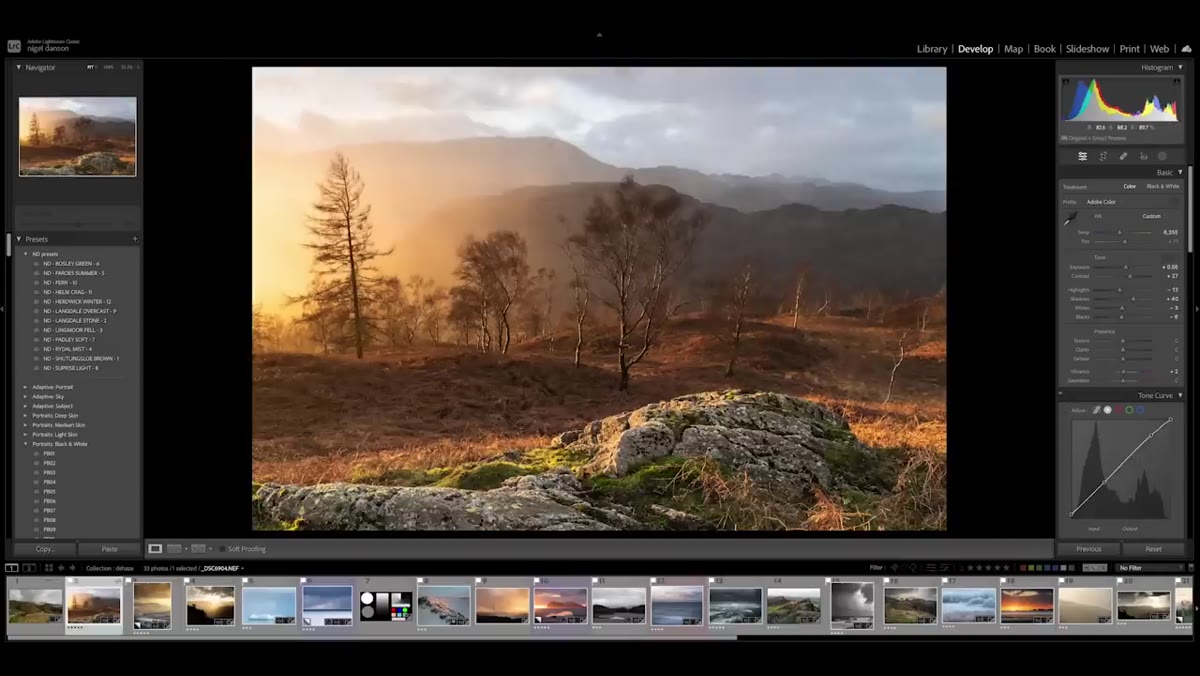This screenshot has height=676, width=1200.
Task: Switch to the Print module
Action: coord(1129,49)
